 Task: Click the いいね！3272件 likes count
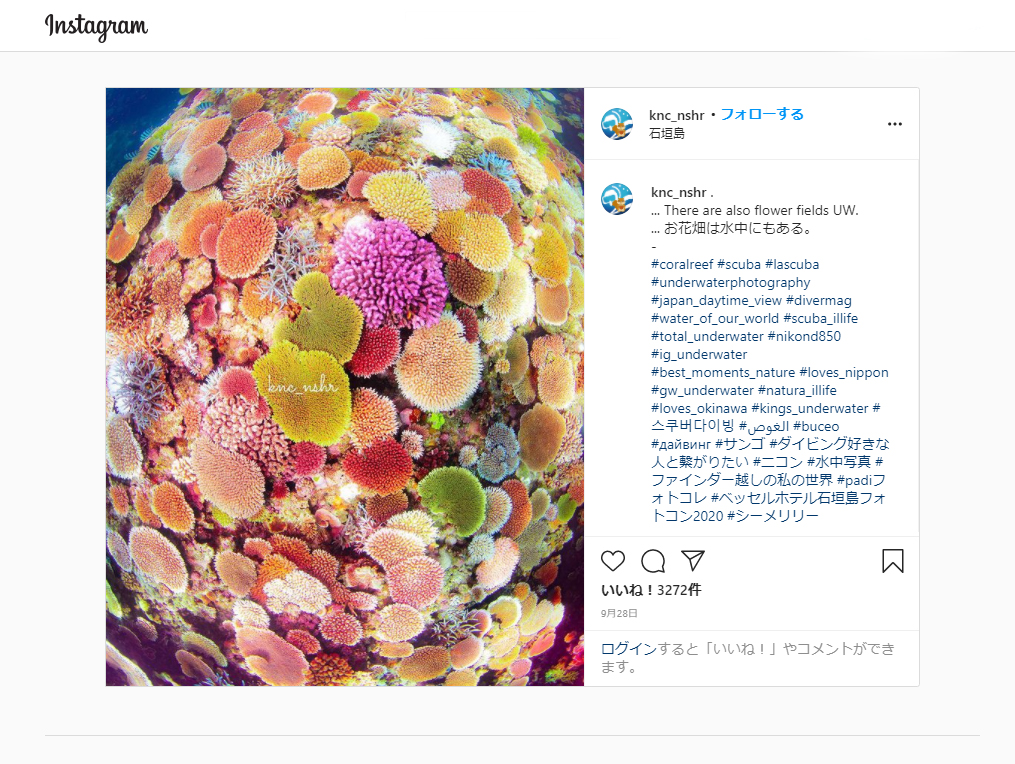point(651,590)
